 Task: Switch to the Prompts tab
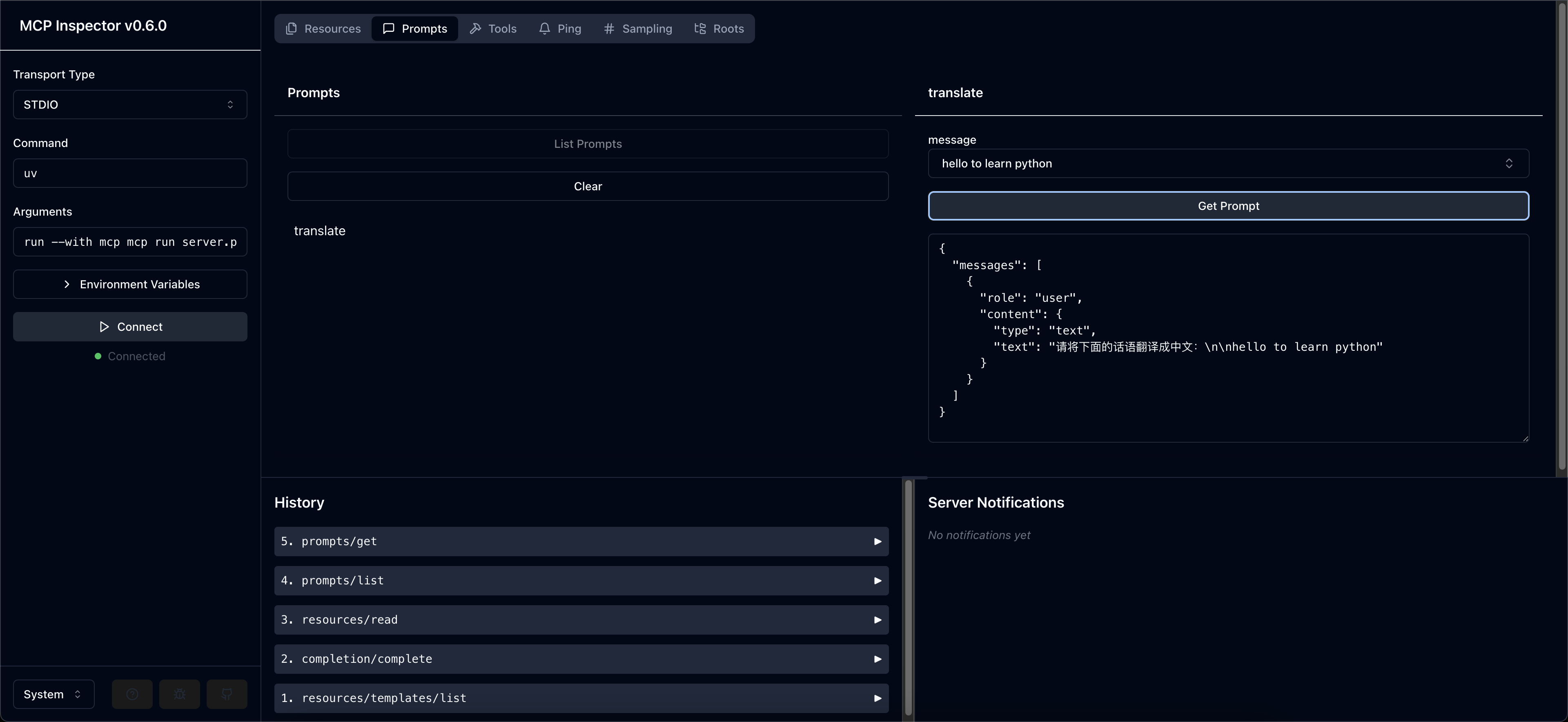coord(415,29)
